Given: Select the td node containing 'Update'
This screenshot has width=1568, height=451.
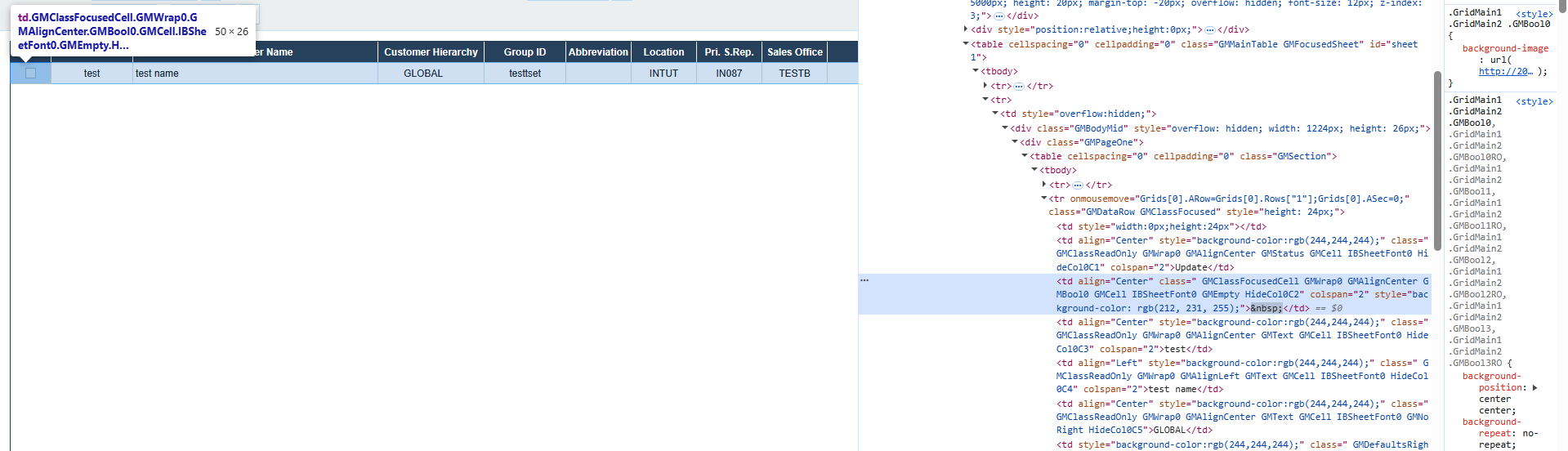Looking at the screenshot, I should tap(1242, 254).
